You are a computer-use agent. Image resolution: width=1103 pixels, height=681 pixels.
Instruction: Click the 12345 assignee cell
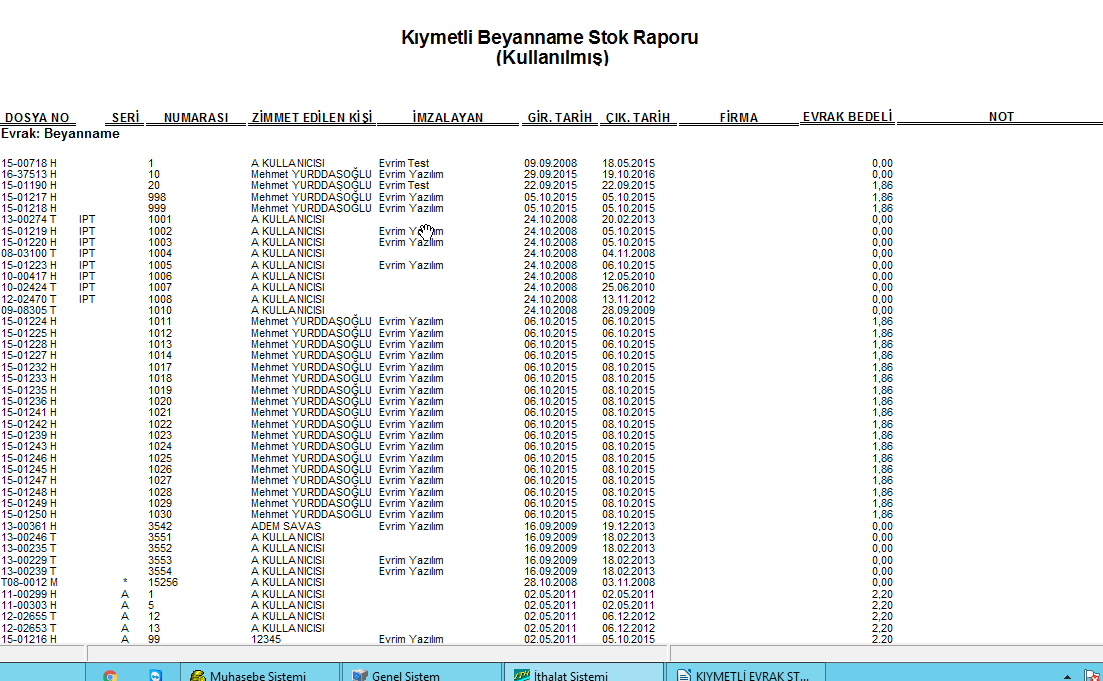266,639
